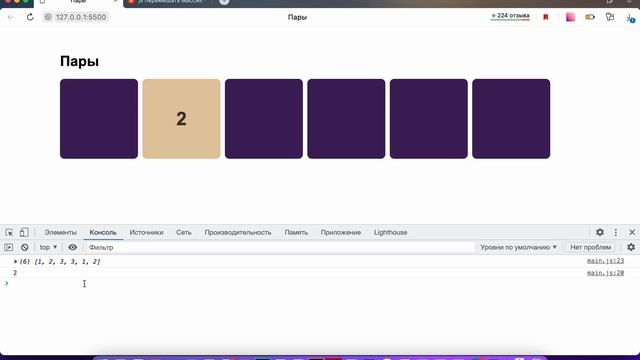This screenshot has width=640, height=360.
Task: Toggle device toolbar icon in DevTools
Action: click(24, 232)
